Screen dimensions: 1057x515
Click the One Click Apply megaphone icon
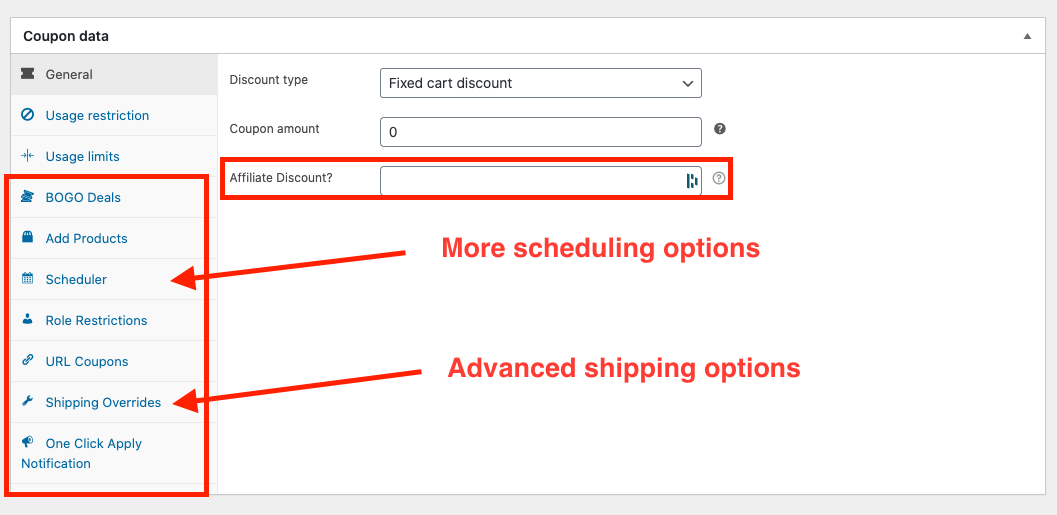tap(28, 443)
